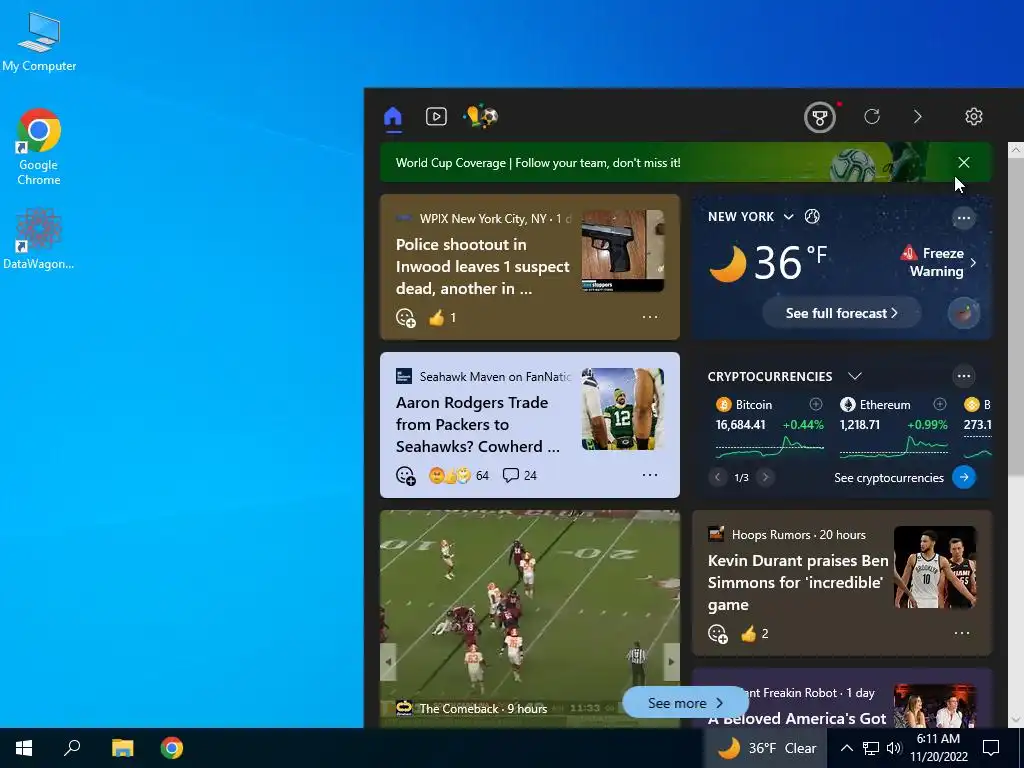The image size is (1024, 768).
Task: Switch to the Watch video tab
Action: coord(436,116)
